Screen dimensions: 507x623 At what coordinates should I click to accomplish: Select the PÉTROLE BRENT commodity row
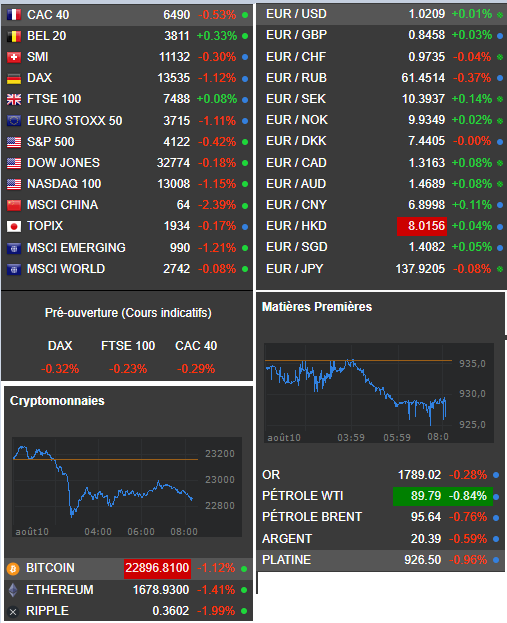(x=380, y=517)
